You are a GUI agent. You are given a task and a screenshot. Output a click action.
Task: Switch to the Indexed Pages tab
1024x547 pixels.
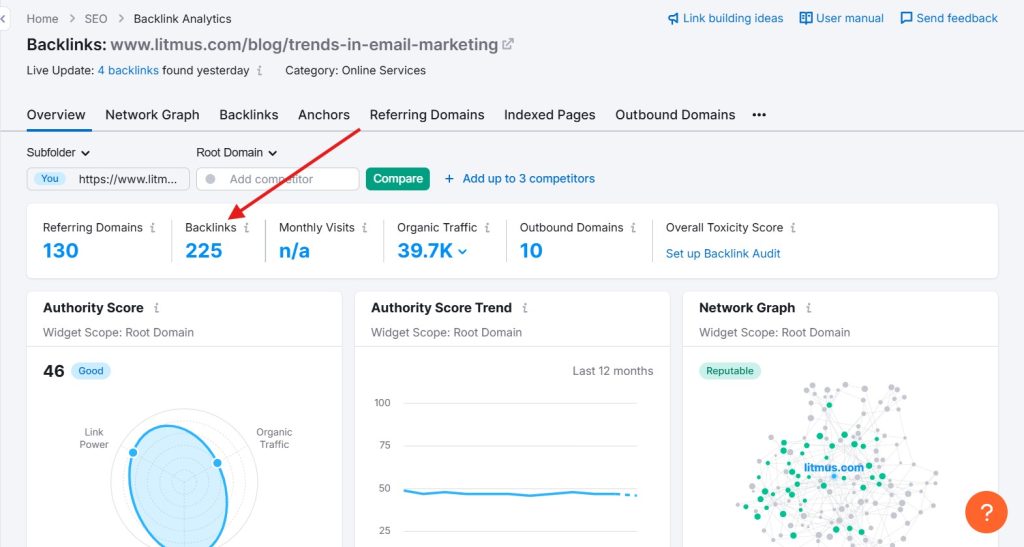(550, 115)
